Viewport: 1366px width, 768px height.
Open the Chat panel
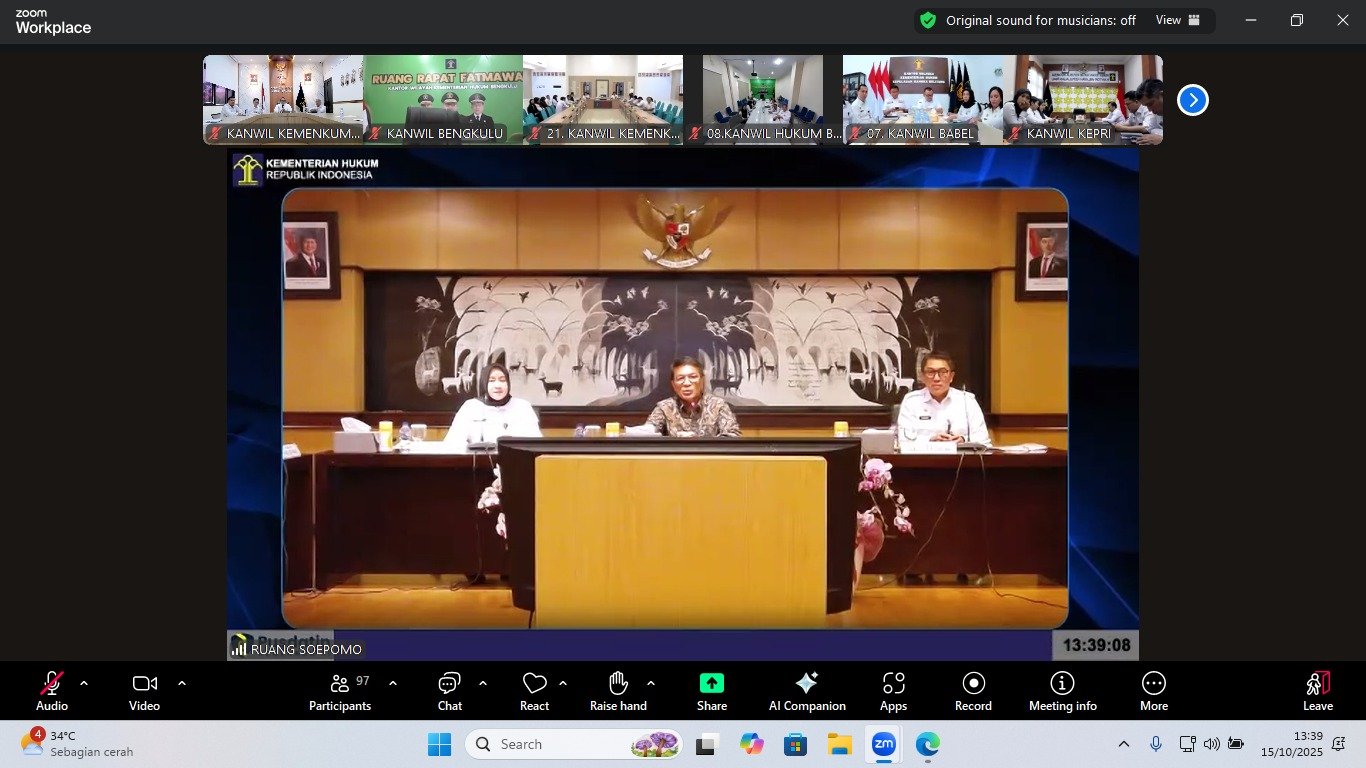coord(449,690)
